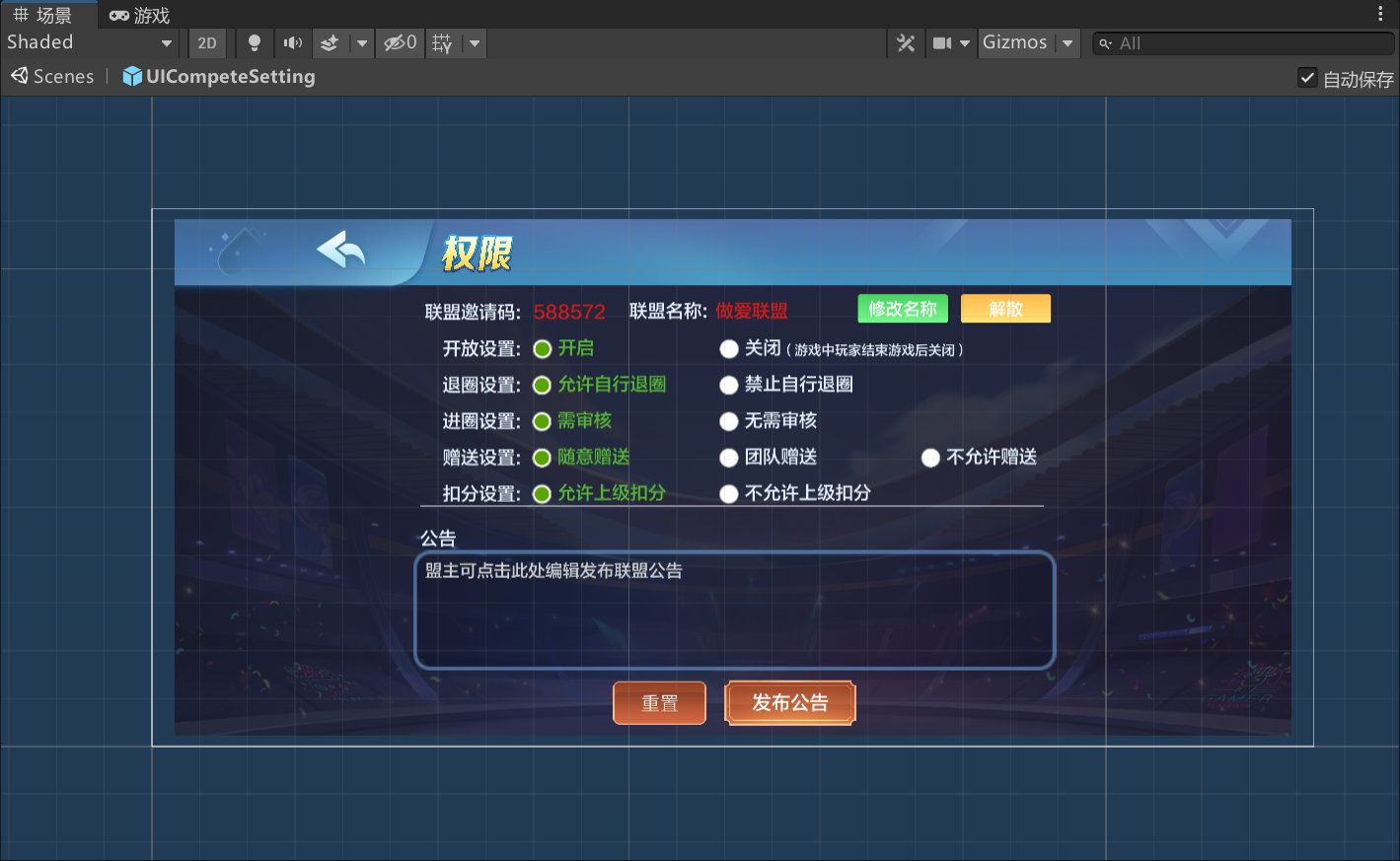Click the 发布公告 button

(789, 703)
